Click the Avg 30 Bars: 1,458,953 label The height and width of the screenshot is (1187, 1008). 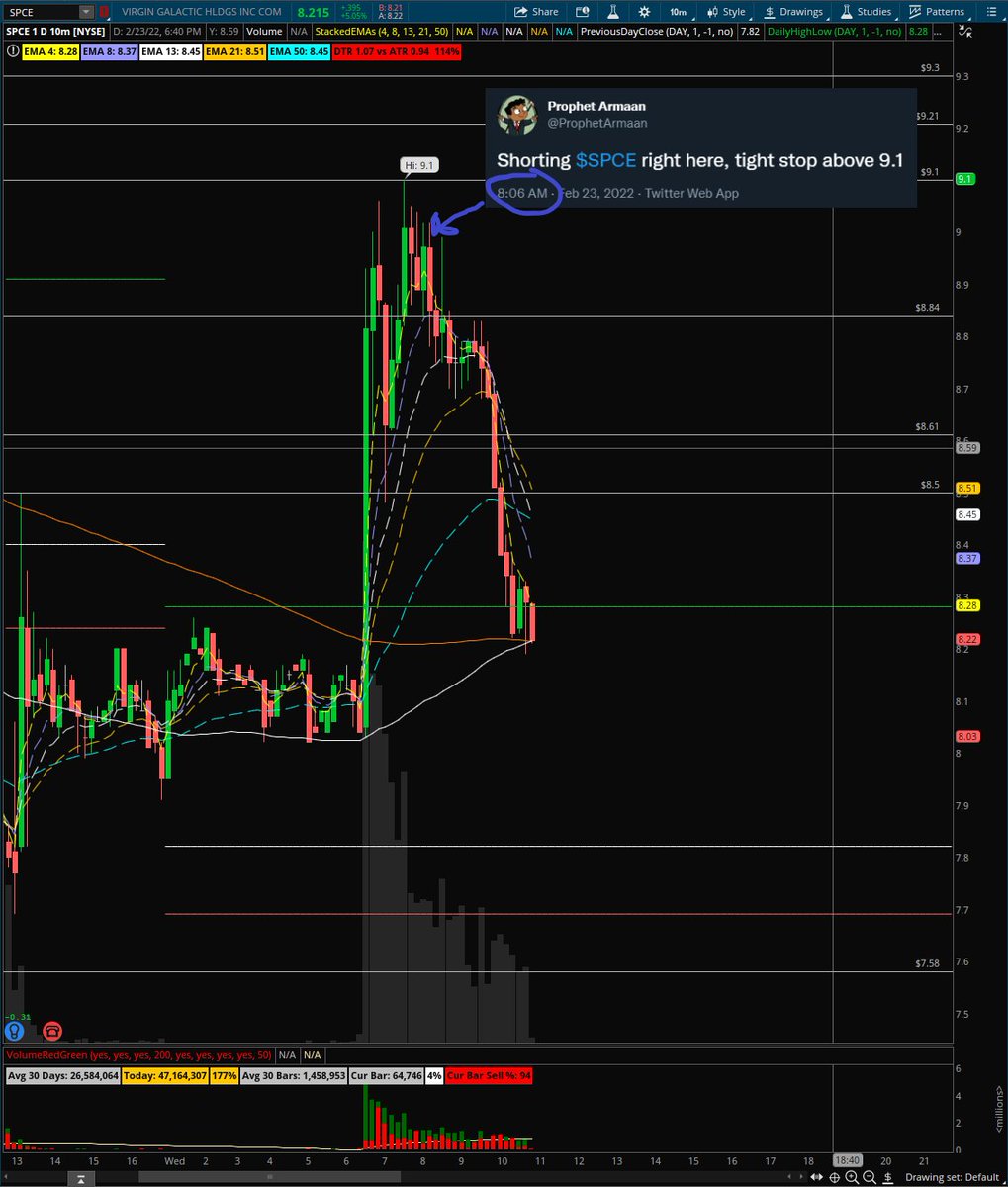pos(294,1075)
